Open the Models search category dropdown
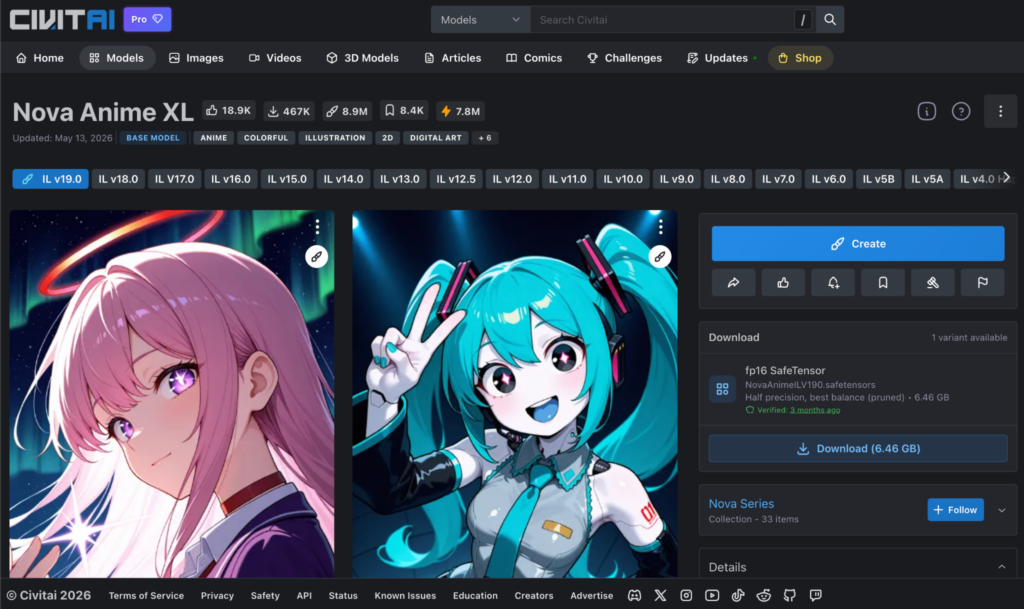Viewport: 1024px width, 609px height. 480,20
